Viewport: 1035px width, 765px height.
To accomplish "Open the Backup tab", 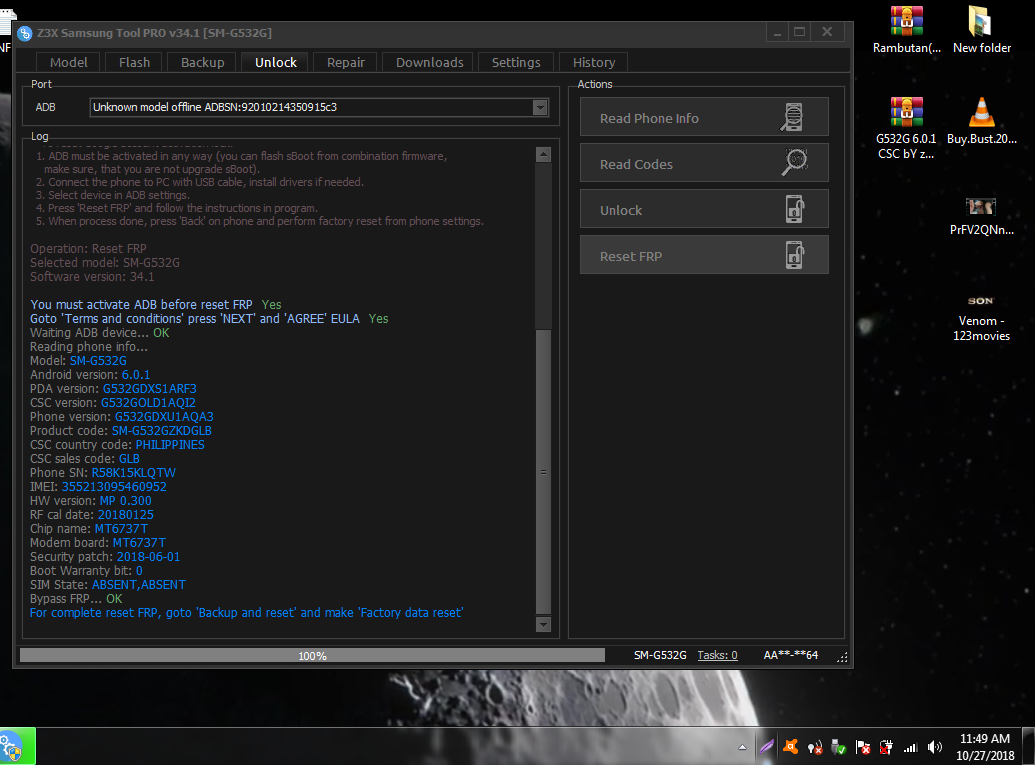I will point(202,62).
